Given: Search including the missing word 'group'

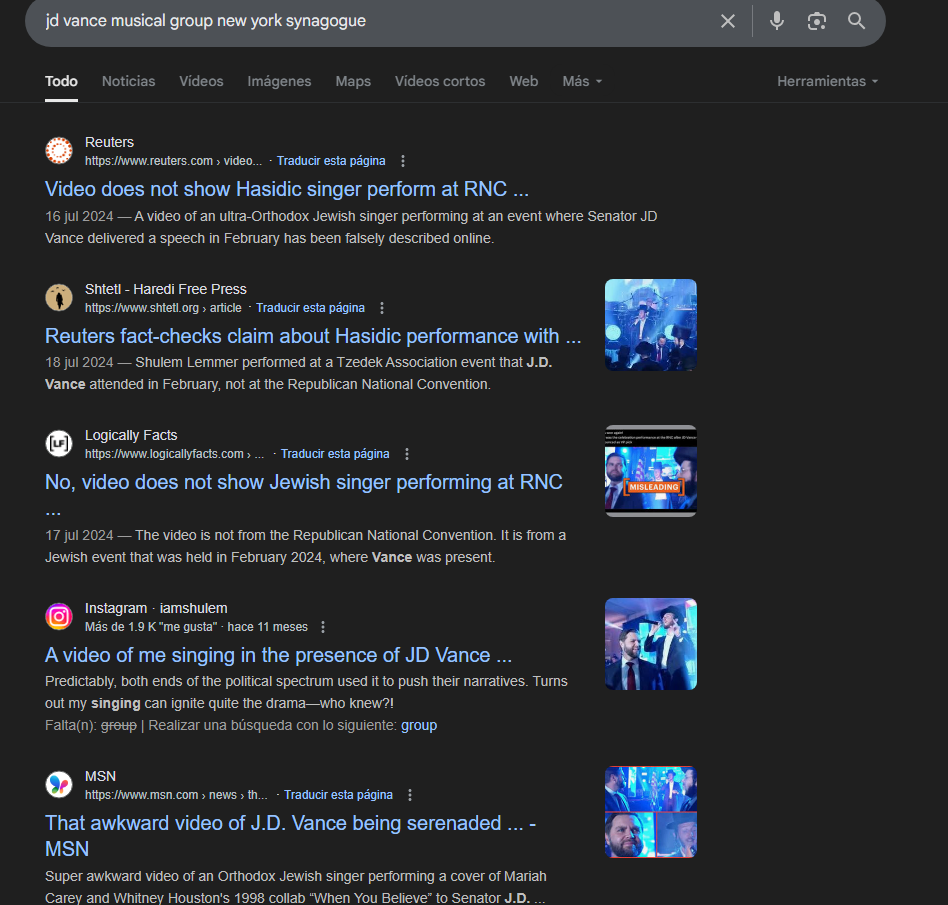Looking at the screenshot, I should click(418, 725).
